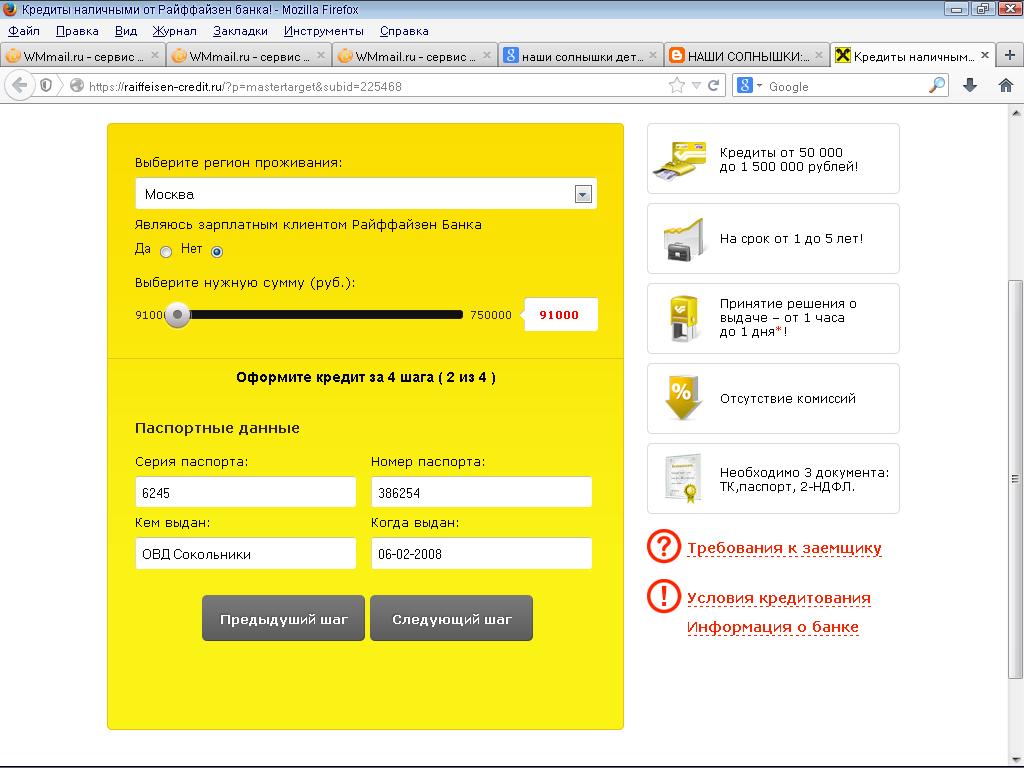Open the bookmark star dropdown arrow
The height and width of the screenshot is (768, 1024).
(x=696, y=86)
